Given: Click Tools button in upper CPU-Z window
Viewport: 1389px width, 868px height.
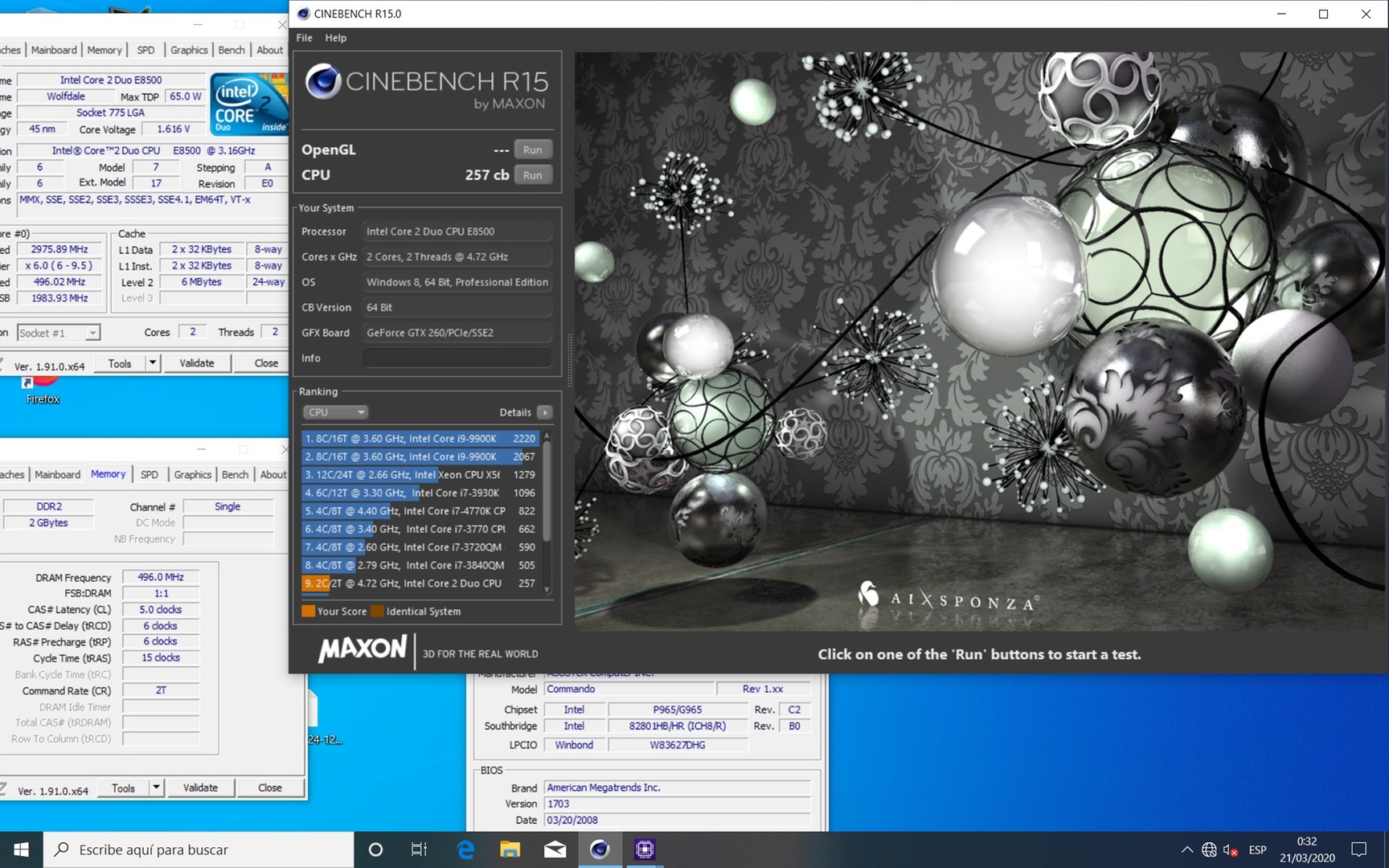Looking at the screenshot, I should [x=120, y=363].
